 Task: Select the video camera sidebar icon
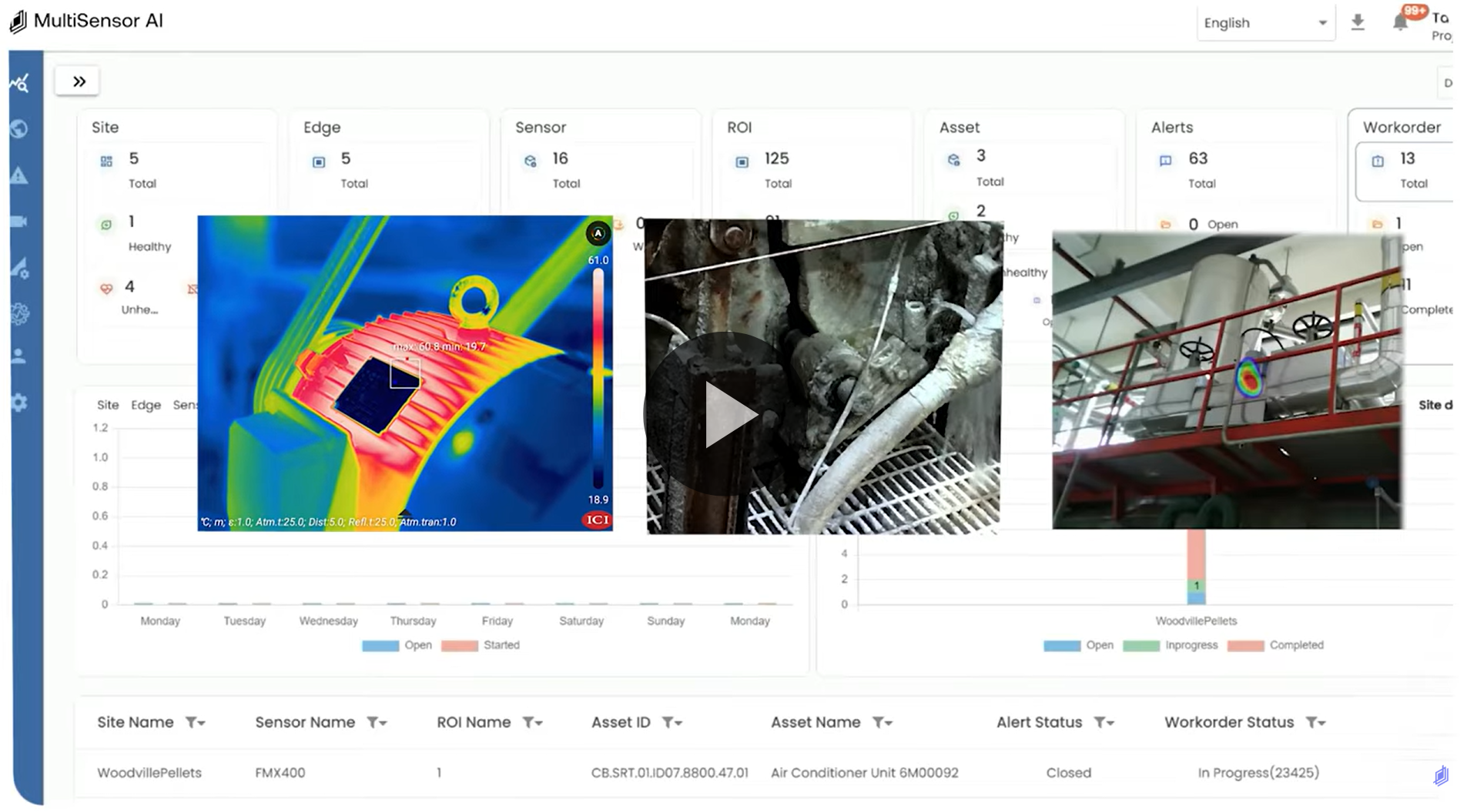click(x=19, y=222)
